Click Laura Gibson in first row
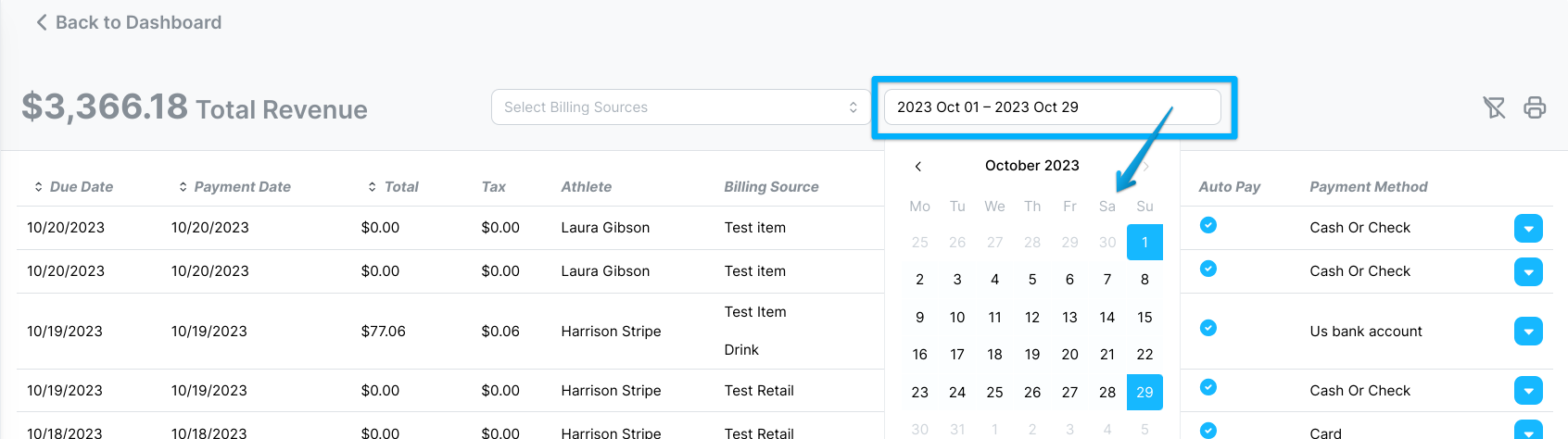 point(605,228)
